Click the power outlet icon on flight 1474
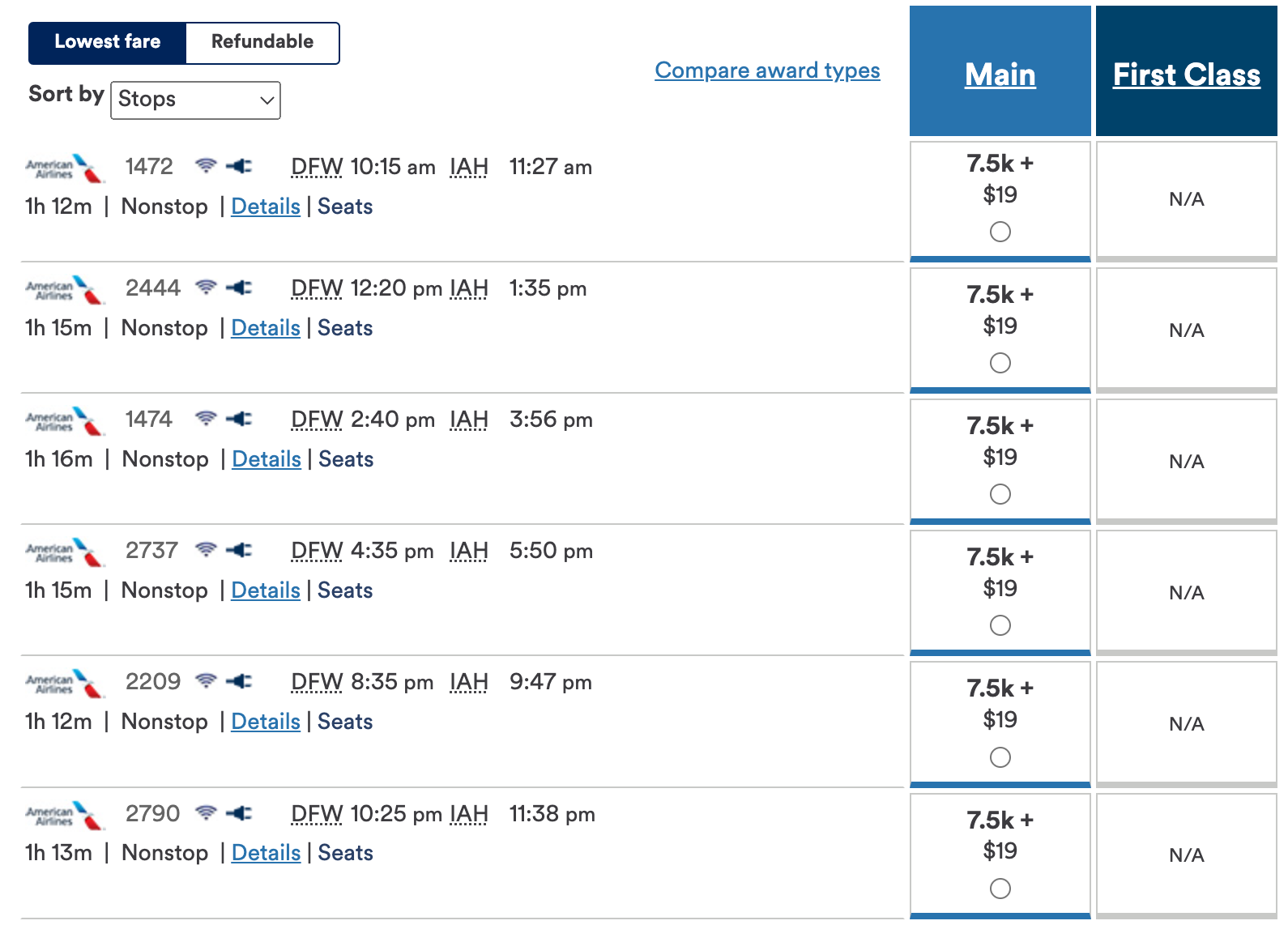The image size is (1288, 925). click(241, 419)
